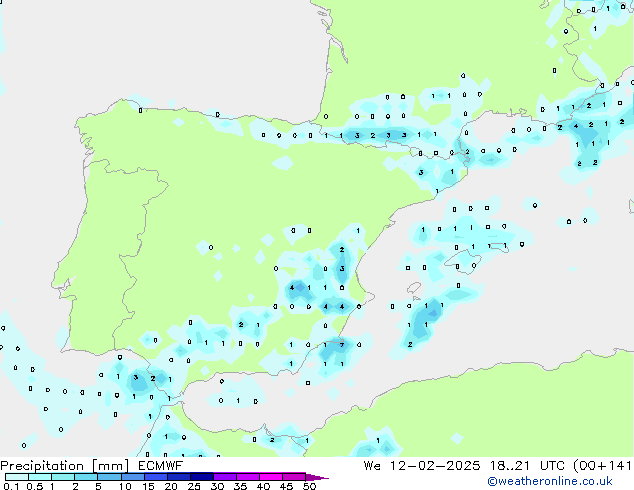Click the 30–35 mm purple legend segment

coord(224,477)
